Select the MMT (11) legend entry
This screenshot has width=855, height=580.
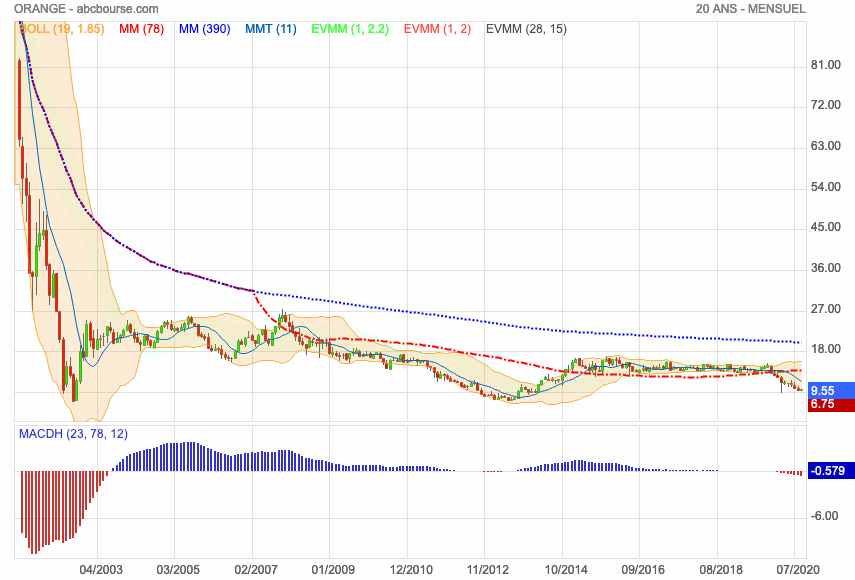pos(271,29)
